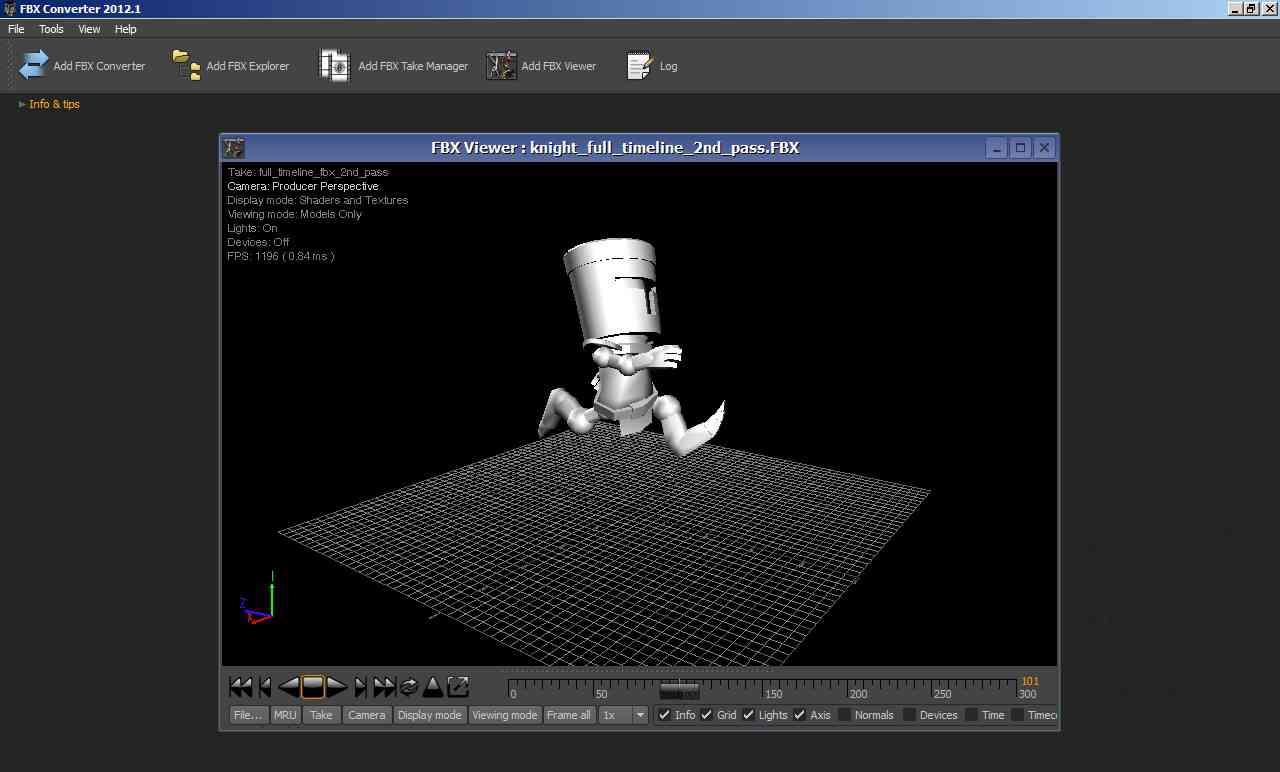Click the Frame all button
1280x772 pixels.
click(568, 715)
